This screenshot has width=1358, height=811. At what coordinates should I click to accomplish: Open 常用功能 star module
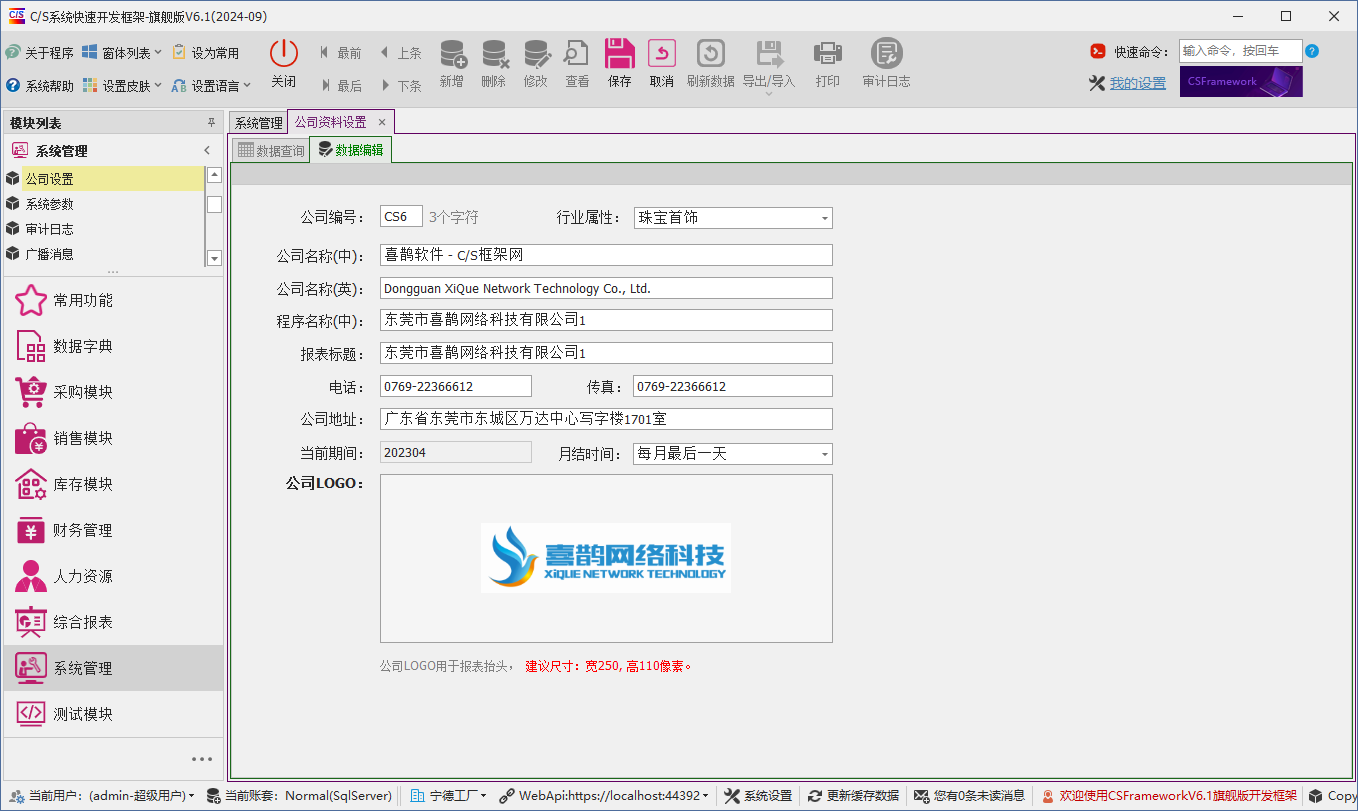coord(114,300)
